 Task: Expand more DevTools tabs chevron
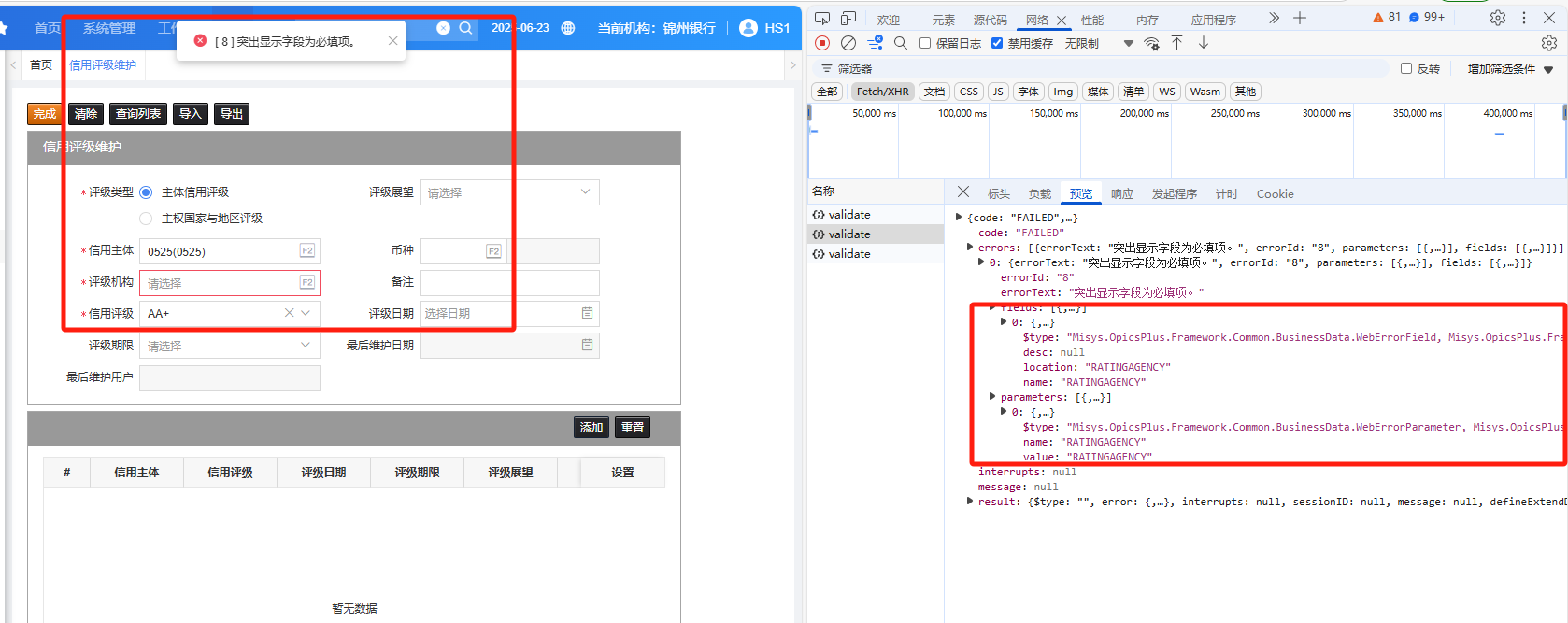(1274, 18)
